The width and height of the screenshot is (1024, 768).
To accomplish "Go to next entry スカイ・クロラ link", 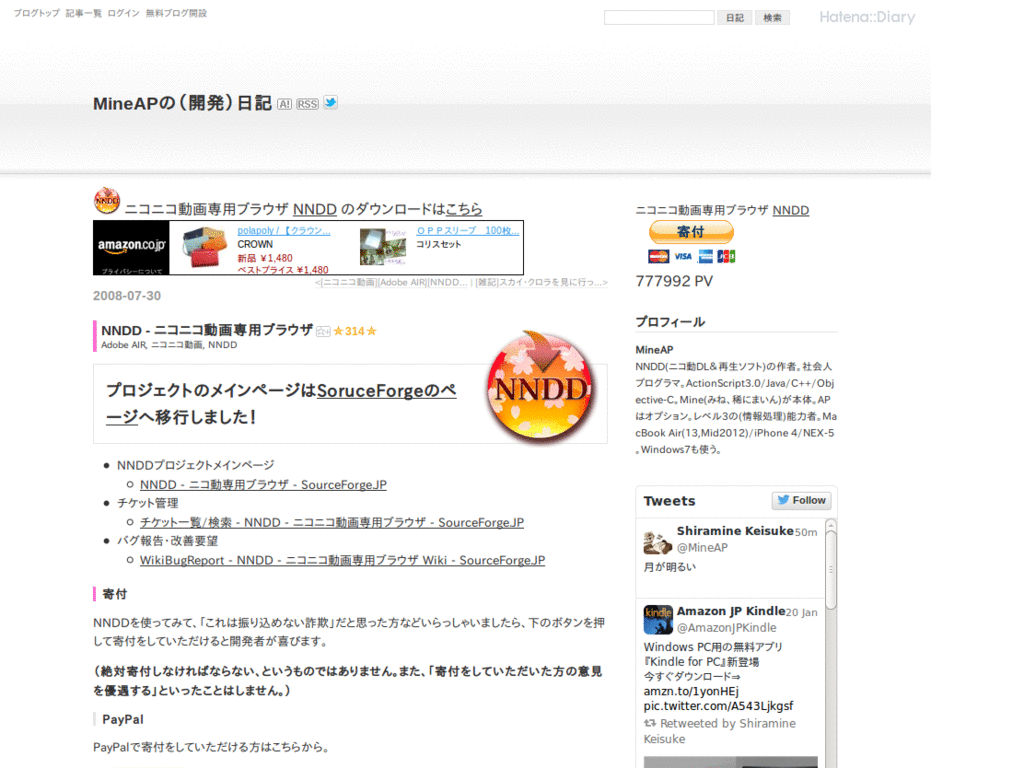I will tap(541, 282).
